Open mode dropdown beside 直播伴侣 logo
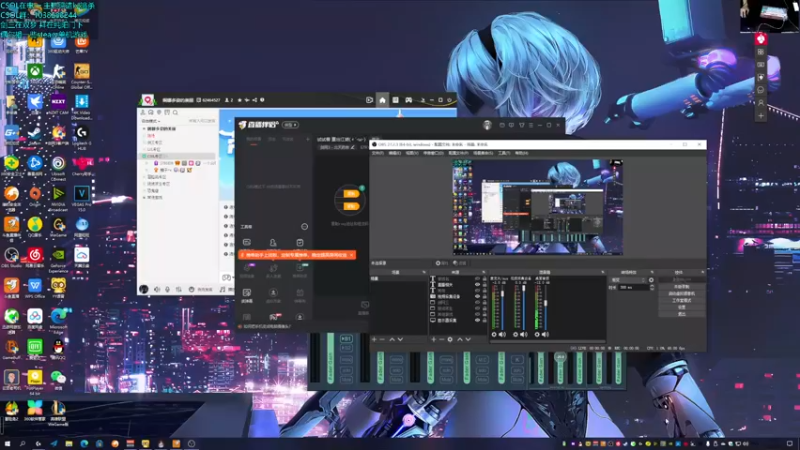Image resolution: width=800 pixels, height=450 pixels. (291, 125)
